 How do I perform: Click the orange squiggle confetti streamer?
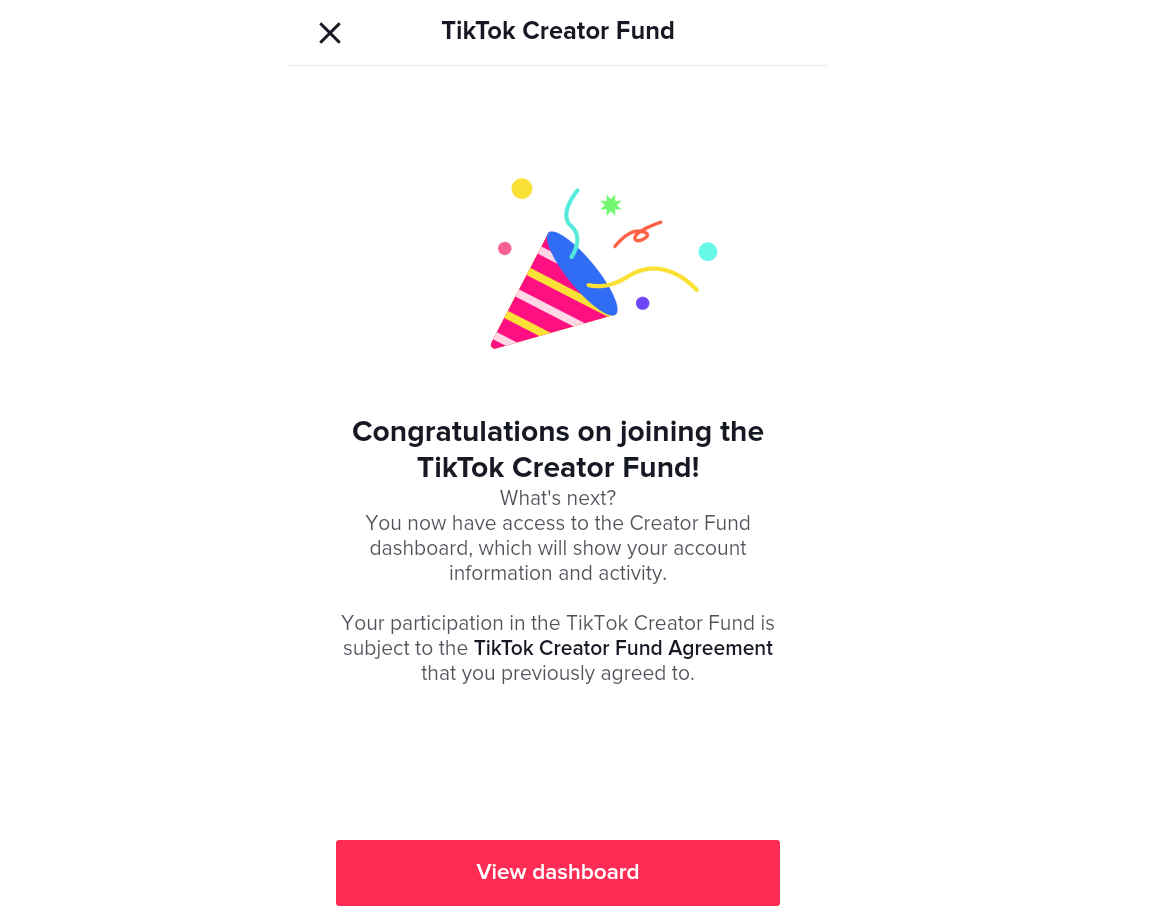tap(638, 233)
